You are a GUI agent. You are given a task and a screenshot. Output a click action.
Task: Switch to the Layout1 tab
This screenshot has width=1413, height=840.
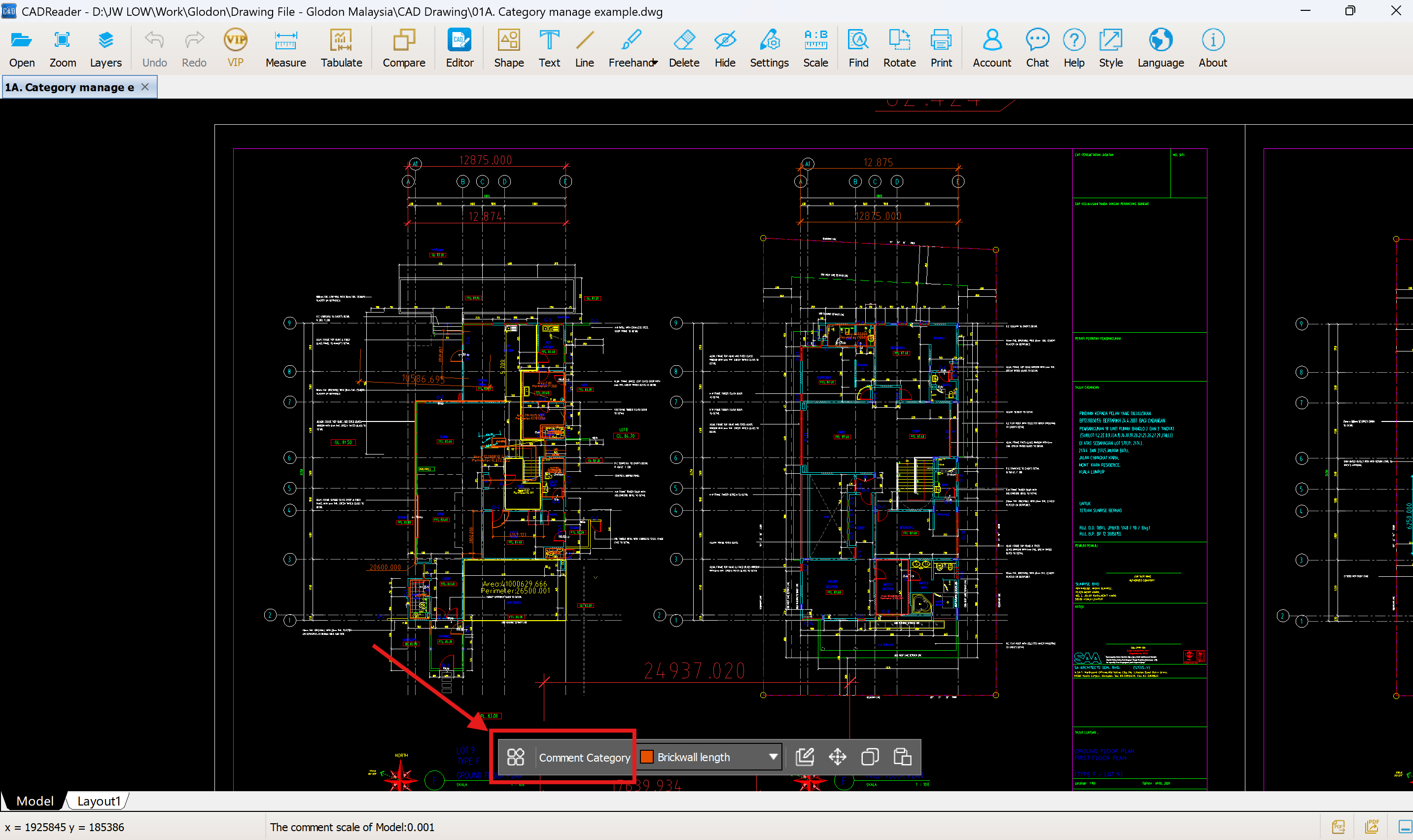(x=99, y=801)
